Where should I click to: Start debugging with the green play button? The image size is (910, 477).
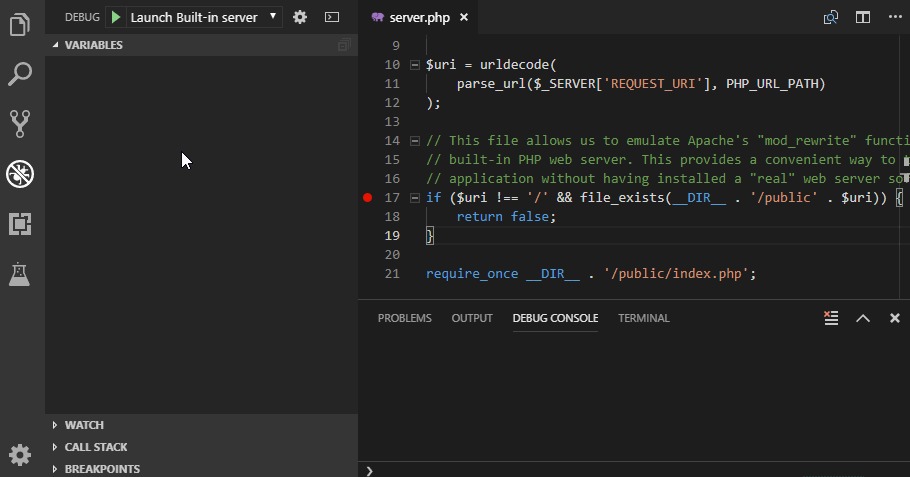coord(116,17)
